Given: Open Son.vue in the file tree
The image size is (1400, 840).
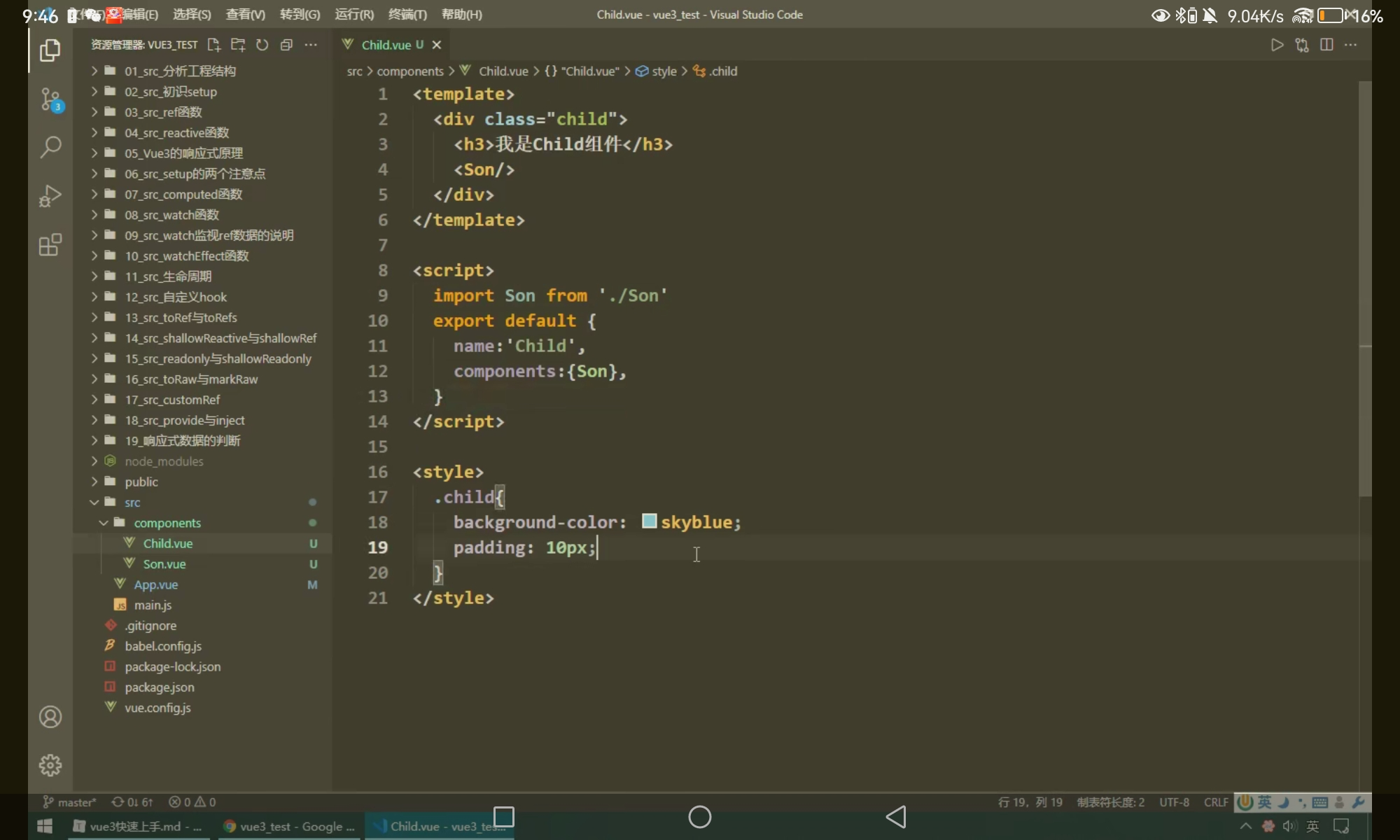Looking at the screenshot, I should coord(164,564).
